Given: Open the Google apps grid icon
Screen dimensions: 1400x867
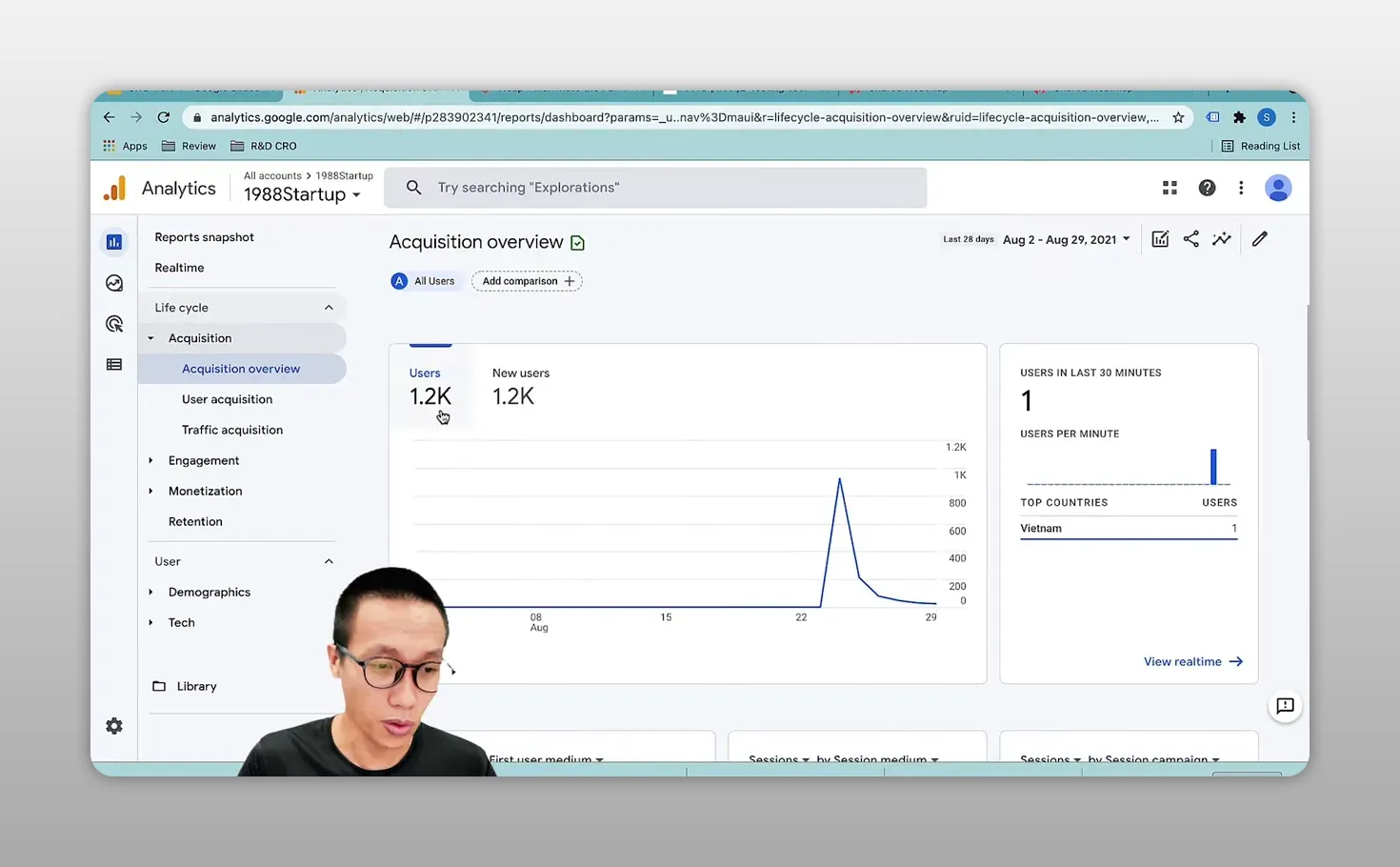Looking at the screenshot, I should (1170, 188).
